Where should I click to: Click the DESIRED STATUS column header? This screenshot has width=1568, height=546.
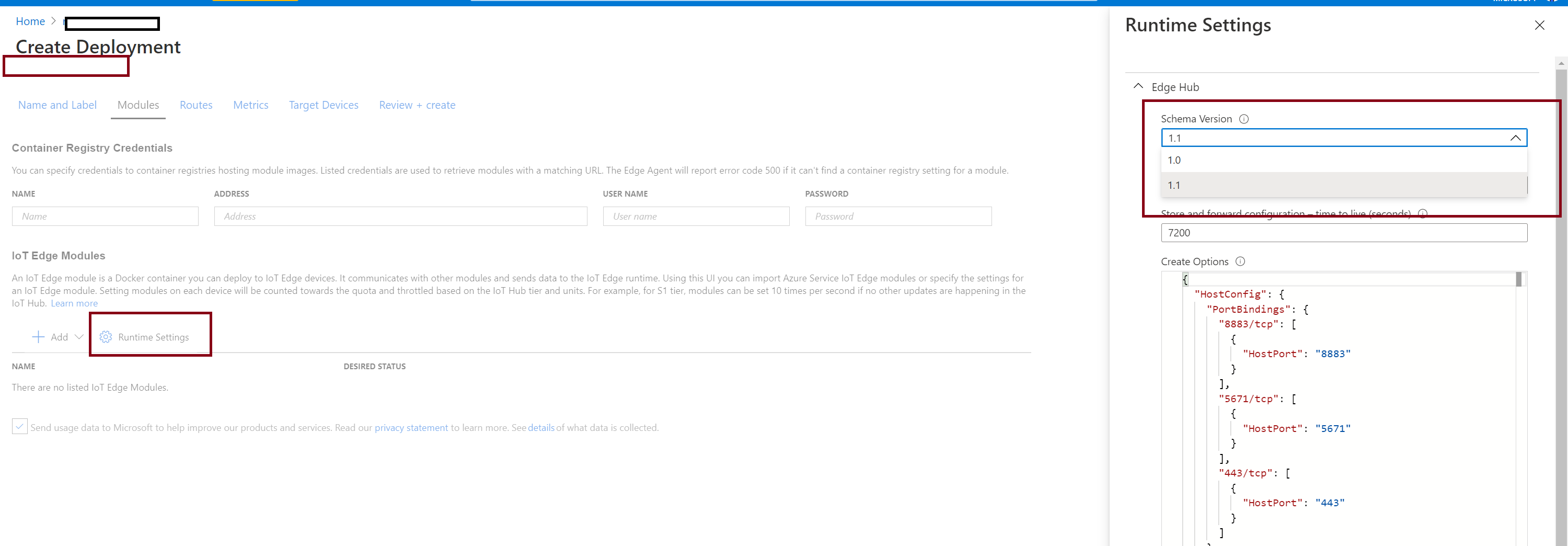[x=374, y=366]
